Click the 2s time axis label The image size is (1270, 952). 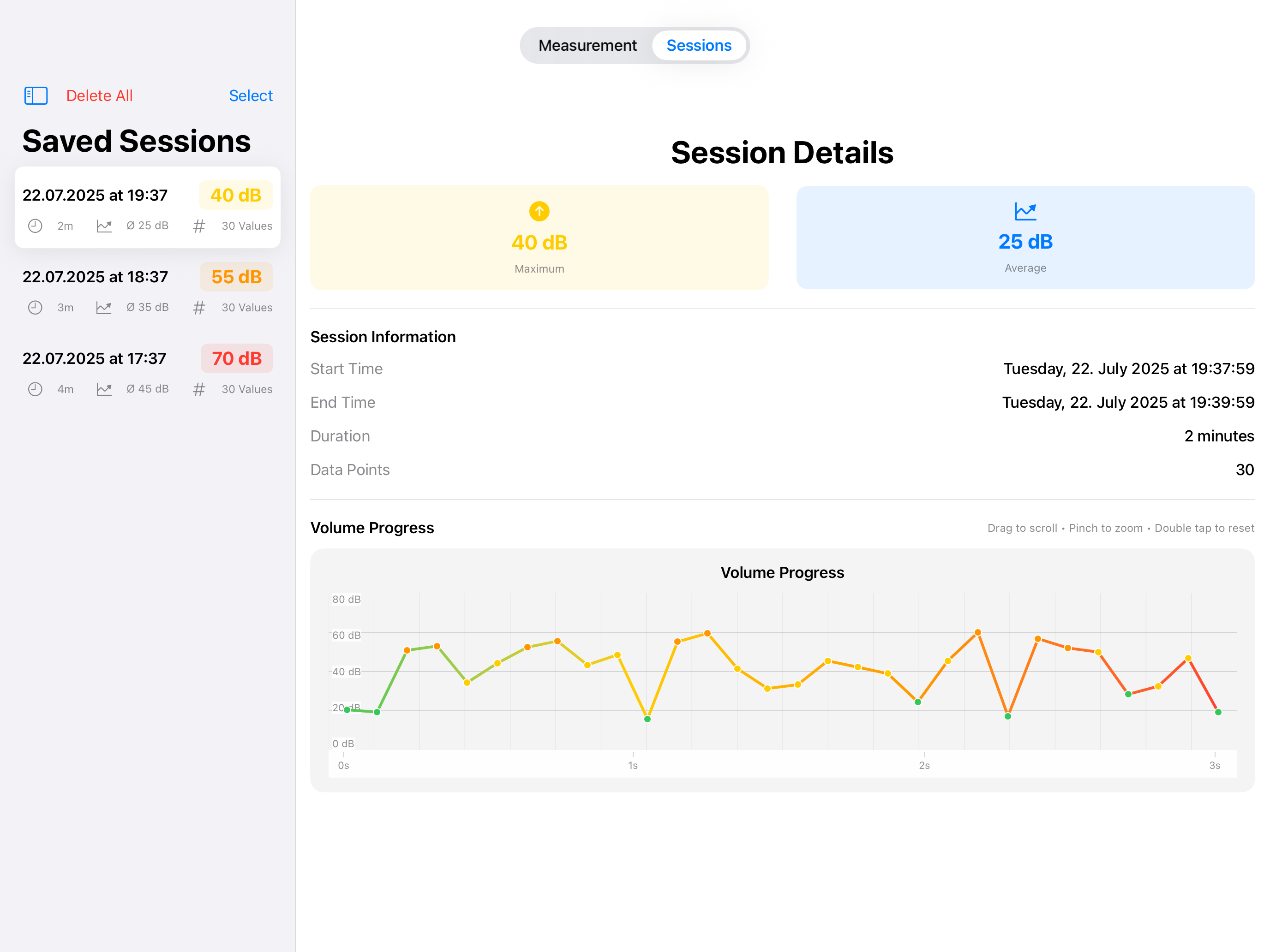tap(924, 766)
